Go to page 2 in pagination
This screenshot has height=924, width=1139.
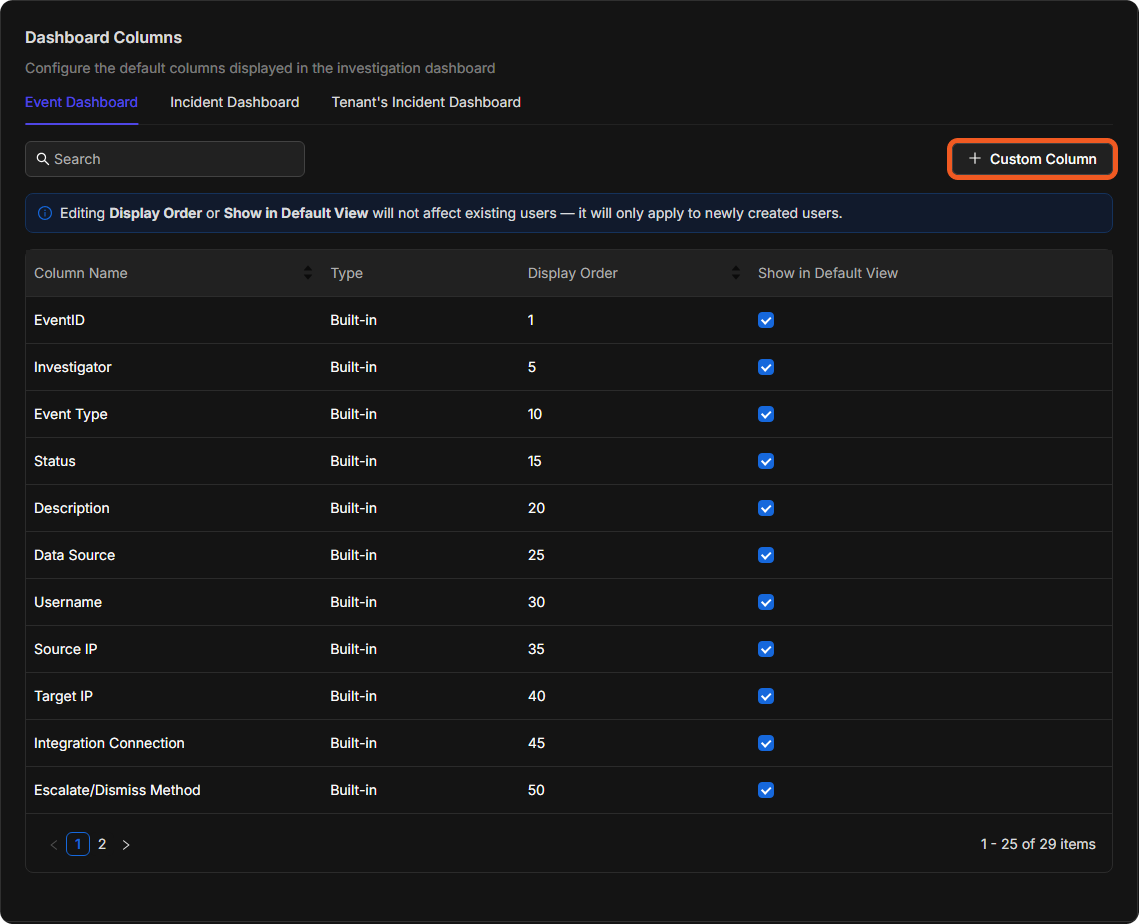coord(102,844)
